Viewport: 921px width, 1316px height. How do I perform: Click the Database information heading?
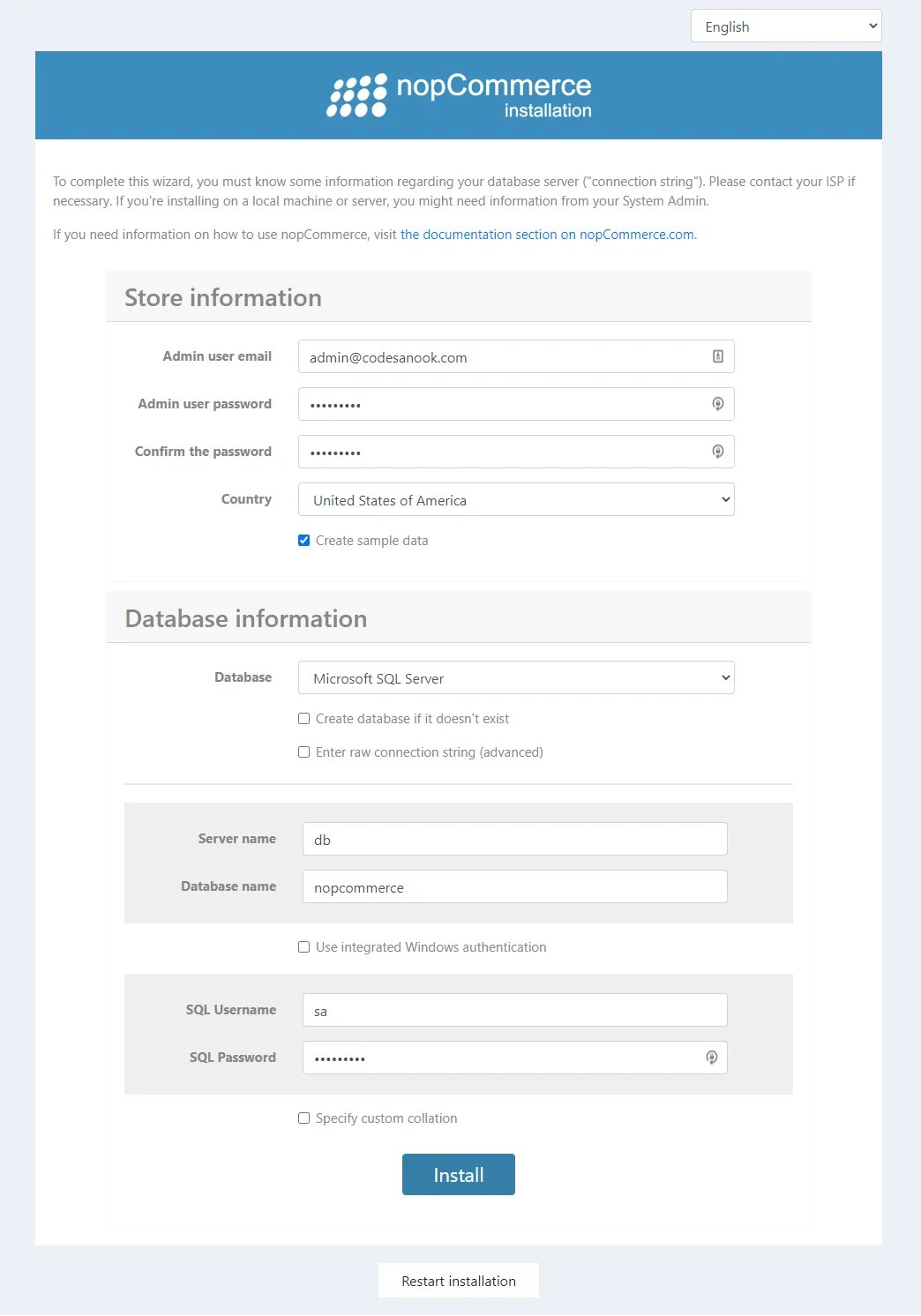click(x=246, y=619)
